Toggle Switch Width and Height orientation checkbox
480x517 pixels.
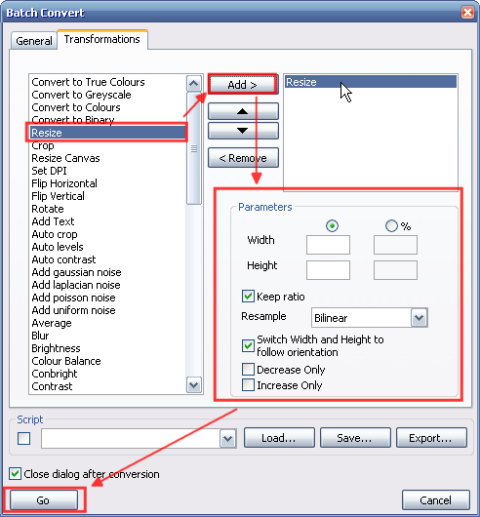(x=248, y=346)
